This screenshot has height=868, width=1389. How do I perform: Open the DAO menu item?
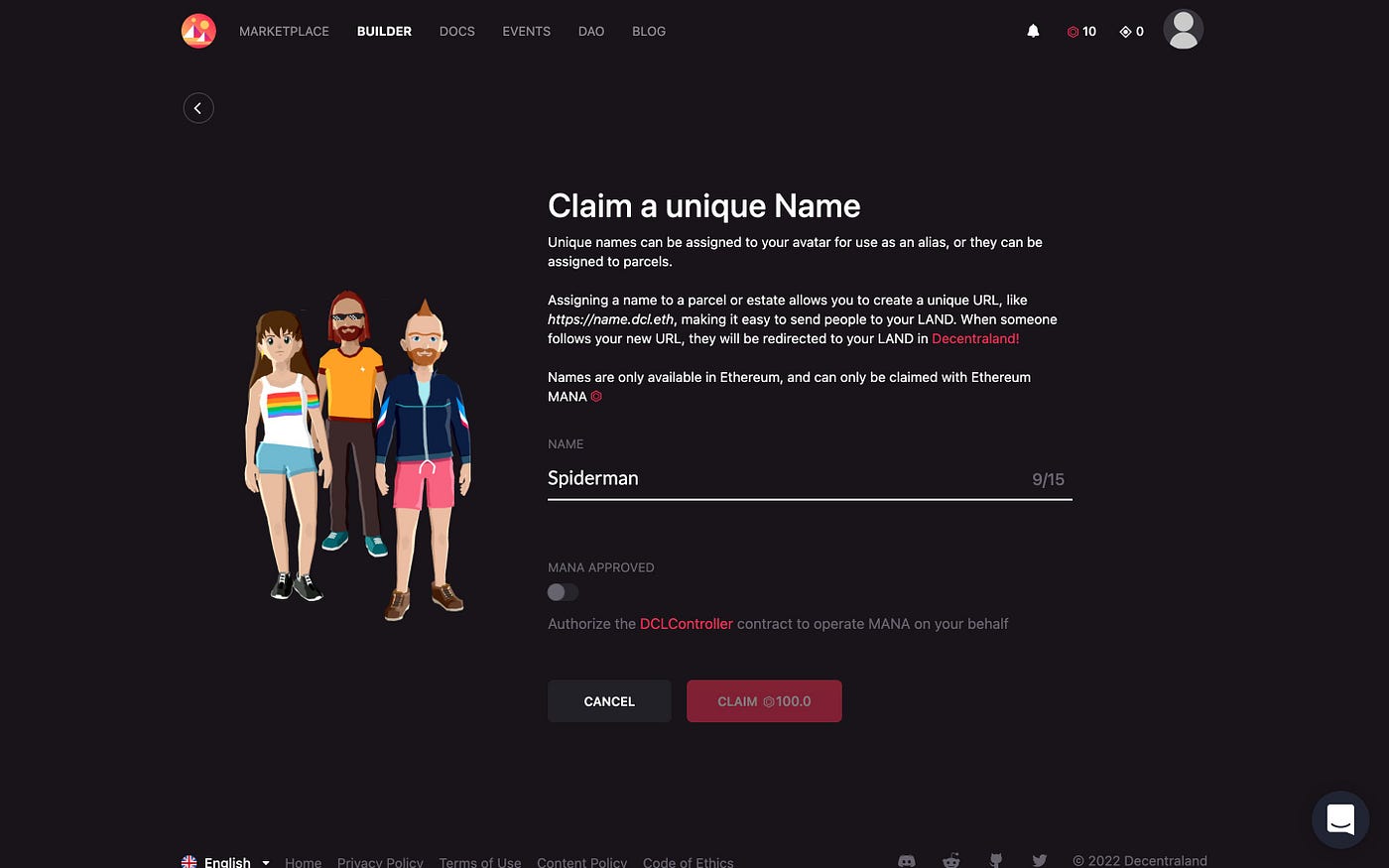(x=591, y=31)
